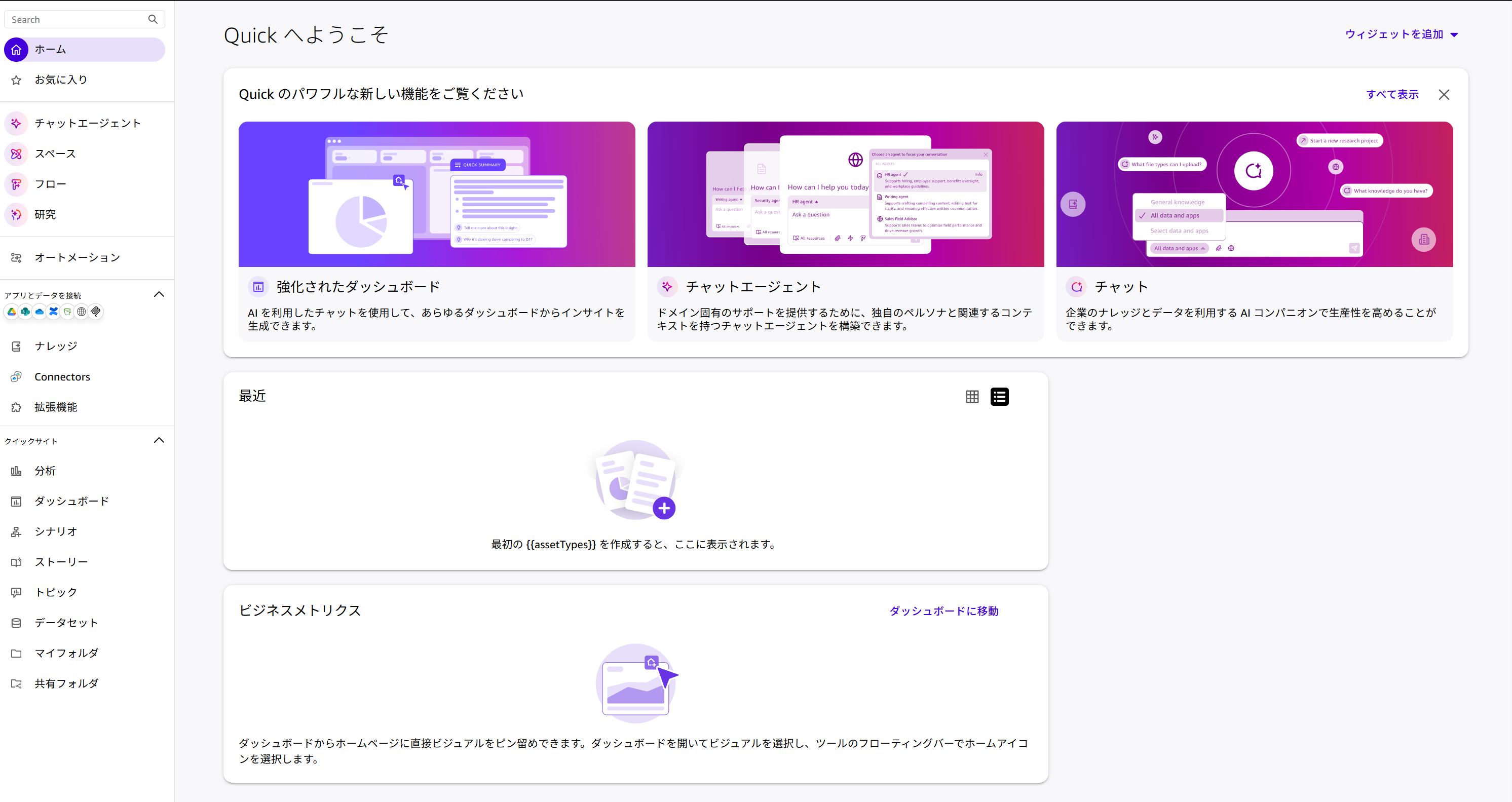The image size is (1512, 802).
Task: Go to ホーム in the sidebar
Action: [x=85, y=50]
